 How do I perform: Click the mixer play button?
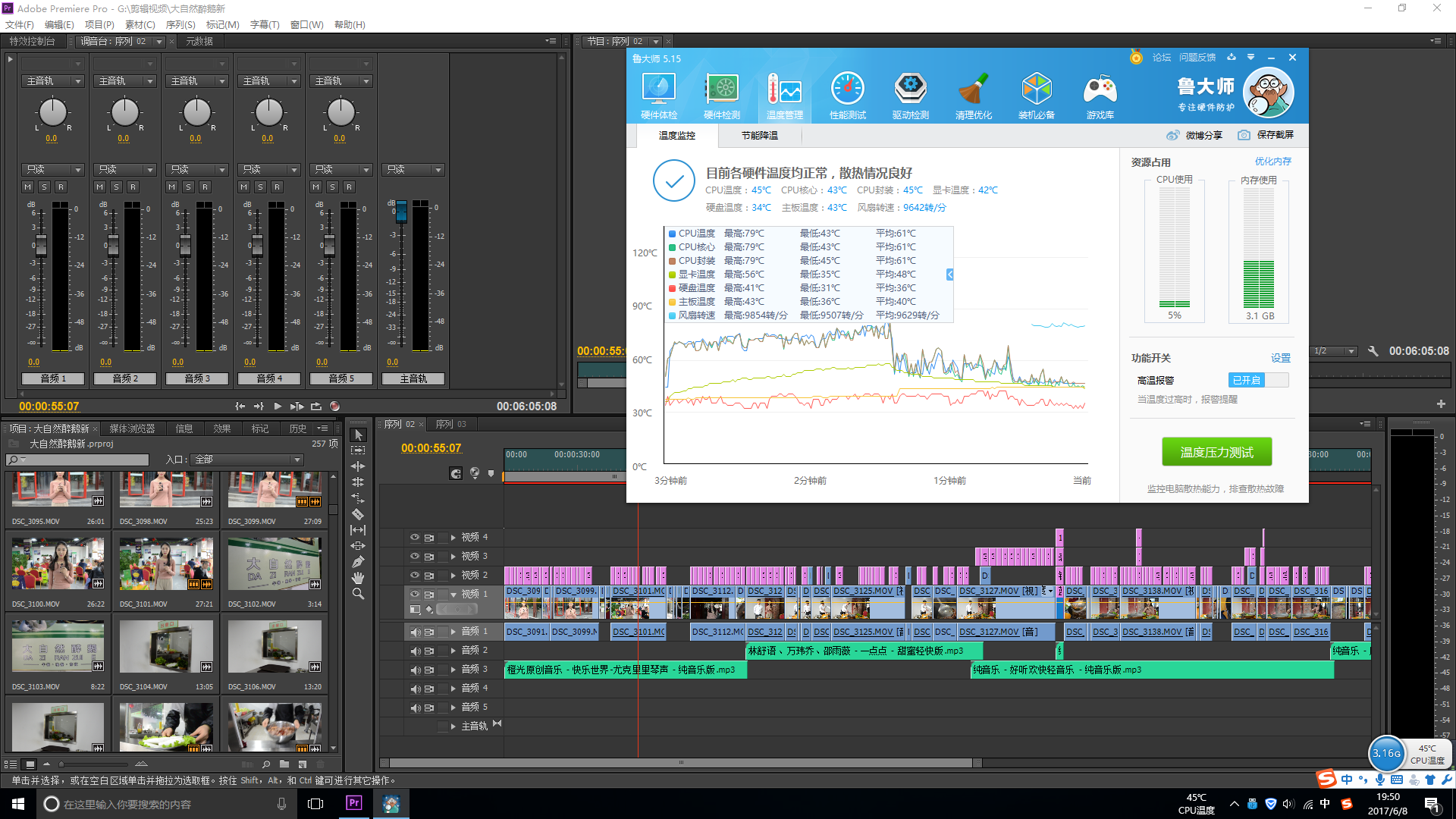(x=278, y=406)
